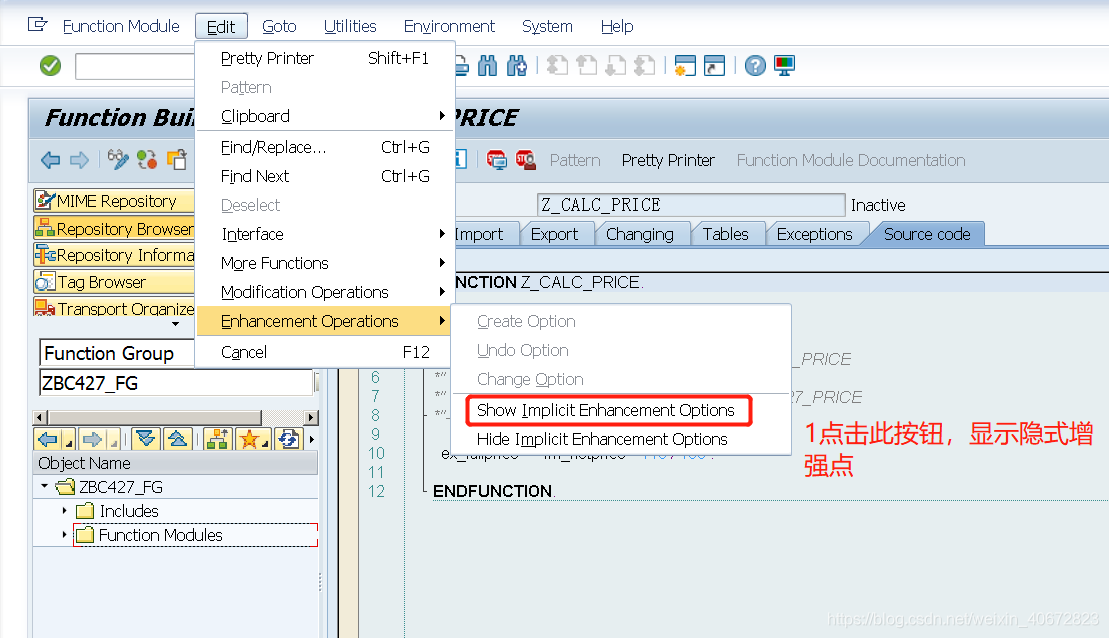Click the ZBC427_FG function group input field
The height and width of the screenshot is (638, 1109).
[x=175, y=383]
